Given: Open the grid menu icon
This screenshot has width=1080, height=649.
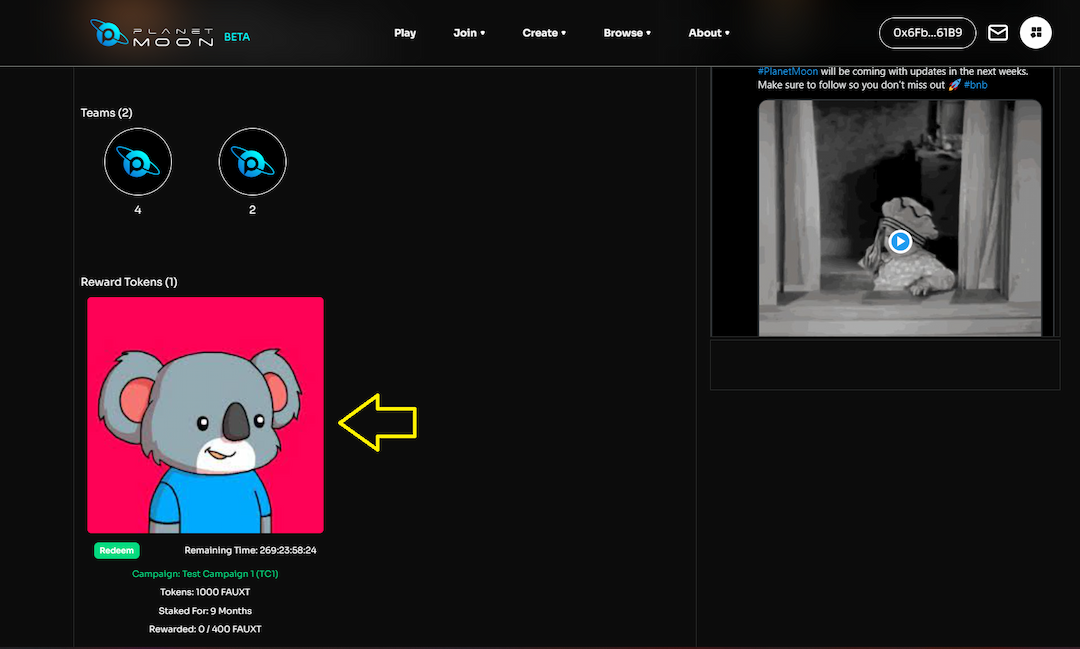Looking at the screenshot, I should [x=1036, y=33].
